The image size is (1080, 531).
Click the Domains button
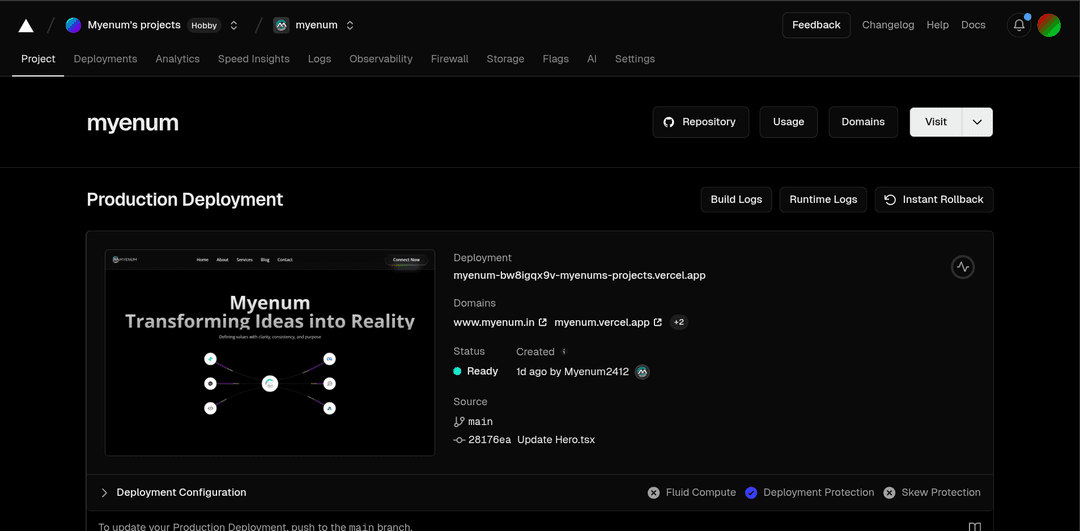(x=863, y=122)
